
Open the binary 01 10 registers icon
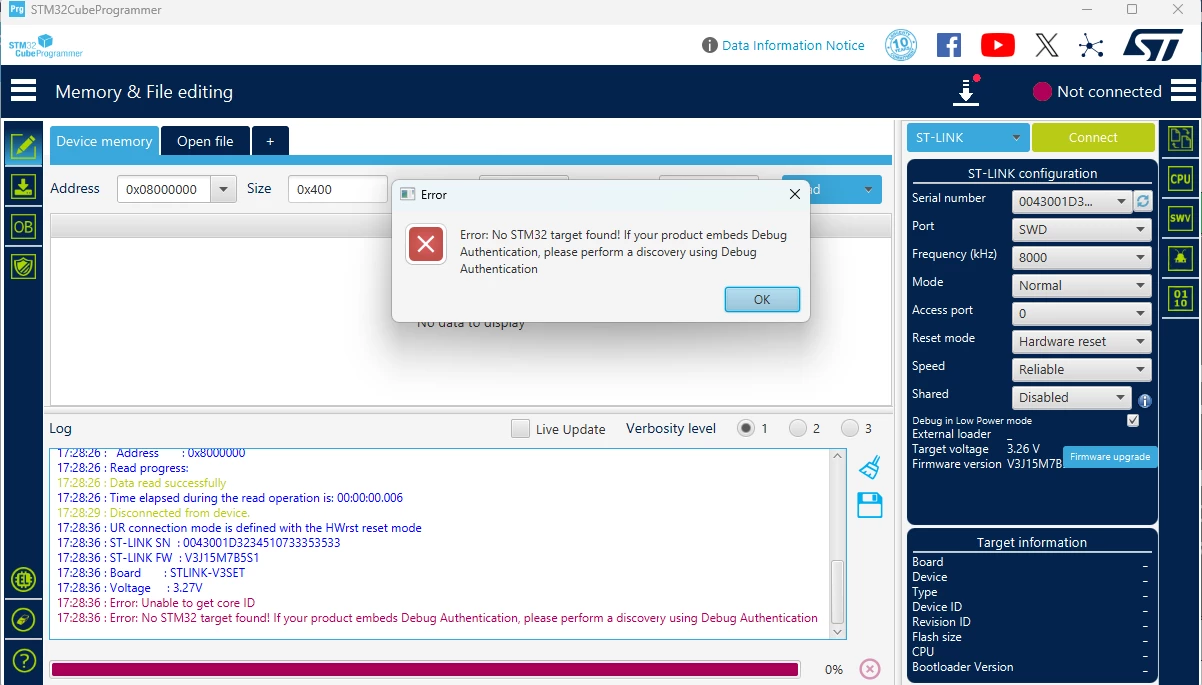click(x=1181, y=297)
